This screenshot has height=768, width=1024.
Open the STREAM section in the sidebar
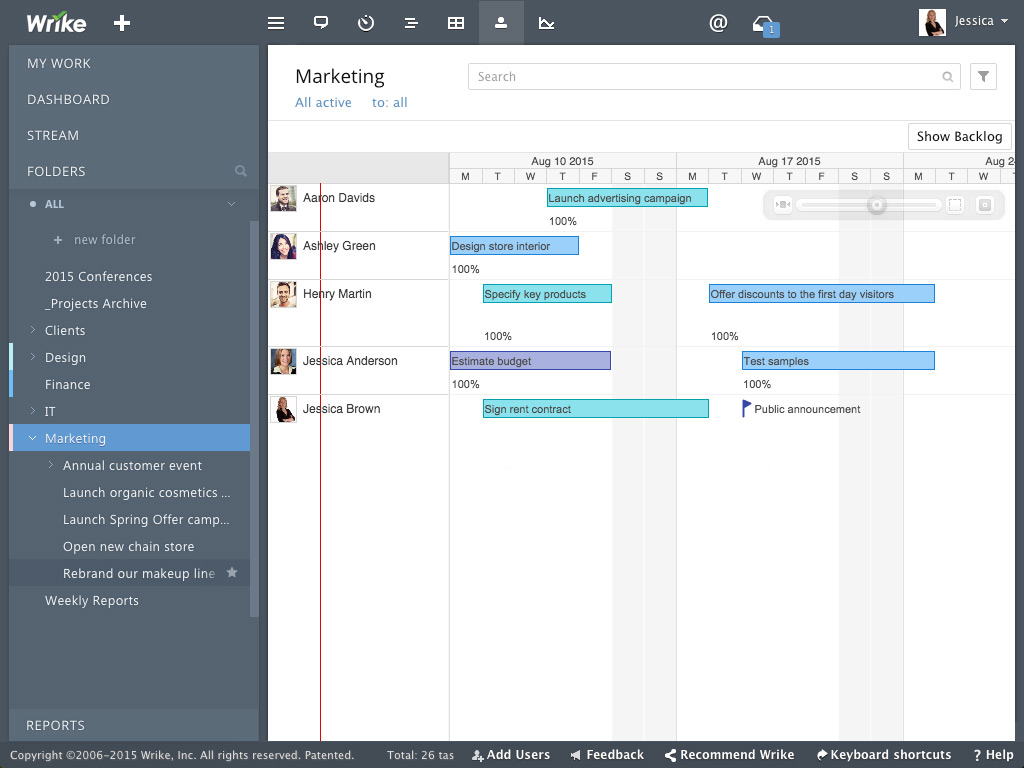click(x=53, y=135)
